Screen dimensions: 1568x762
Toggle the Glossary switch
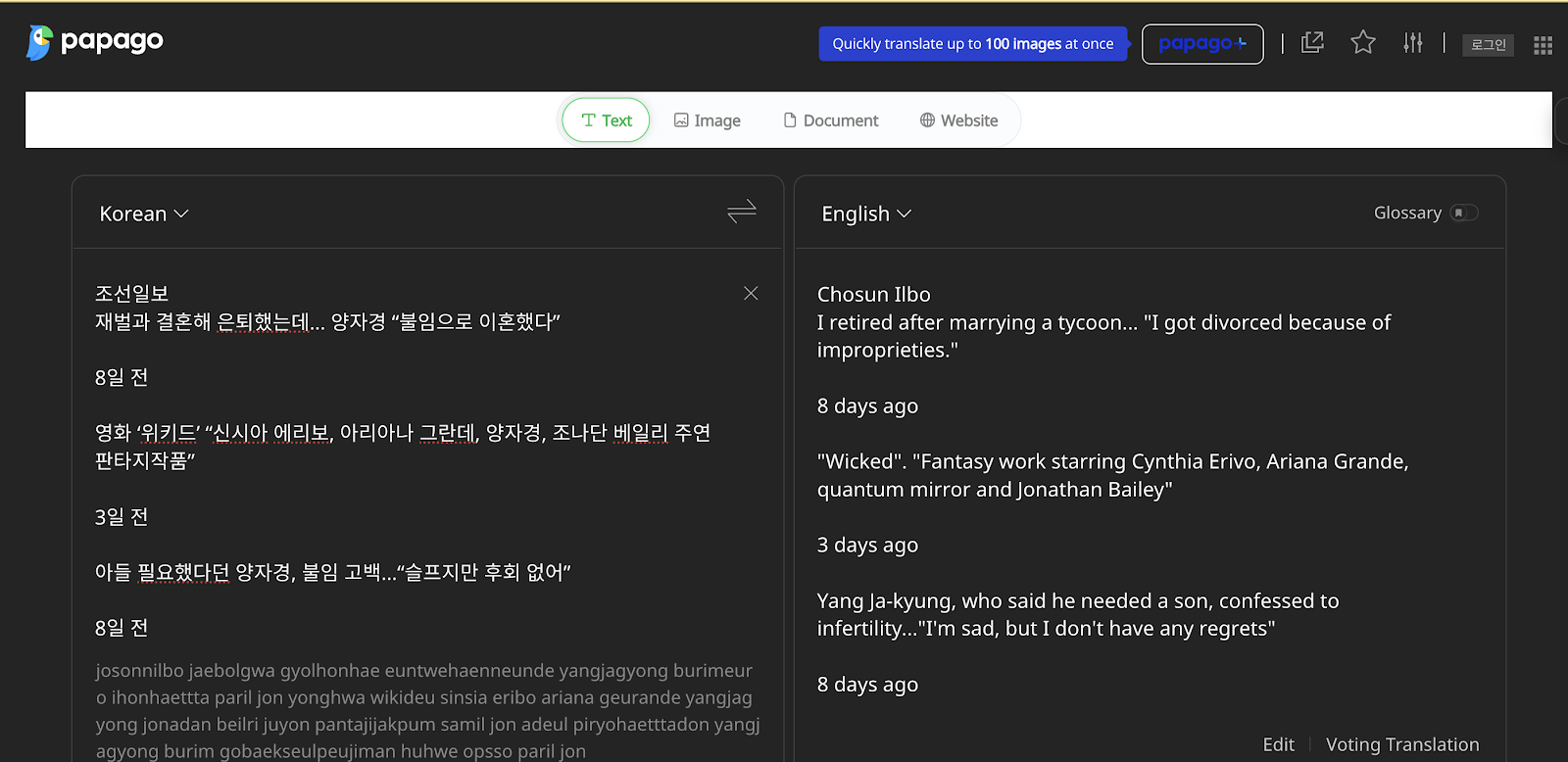click(1464, 213)
